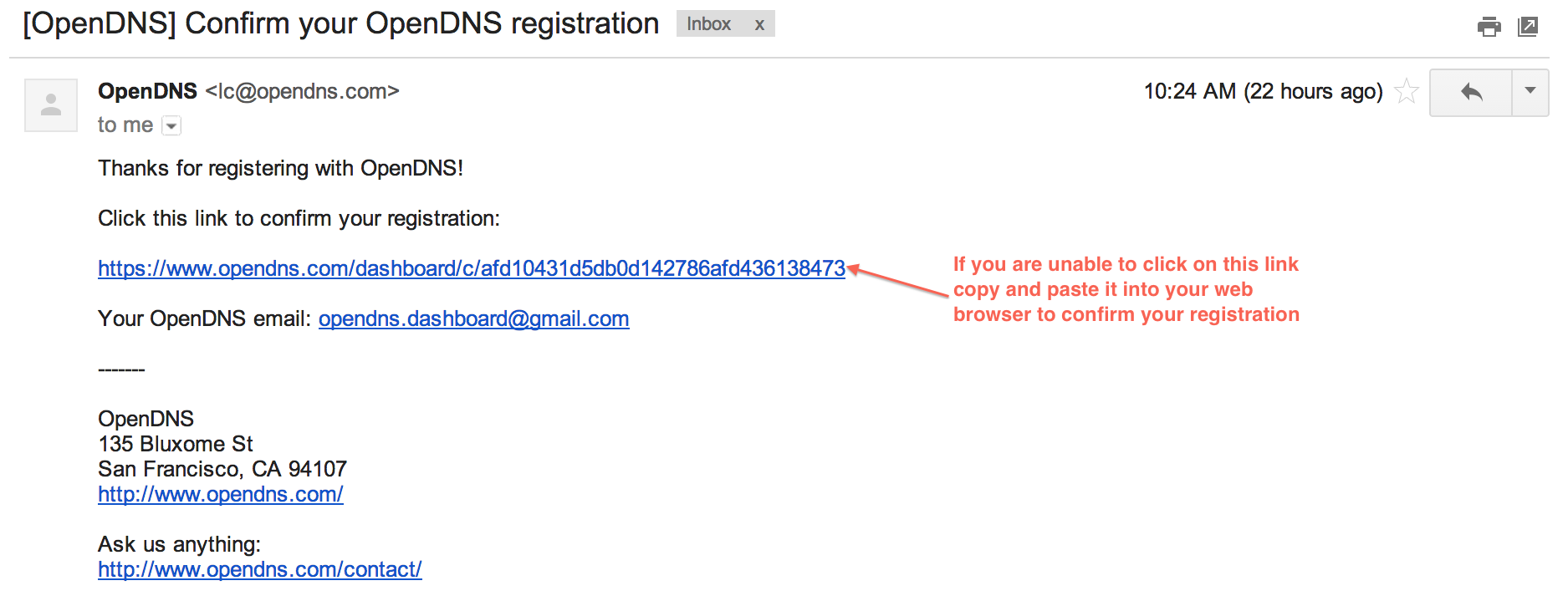Click the Inbox label tag
The image size is (1568, 596).
pyautogui.click(x=709, y=24)
